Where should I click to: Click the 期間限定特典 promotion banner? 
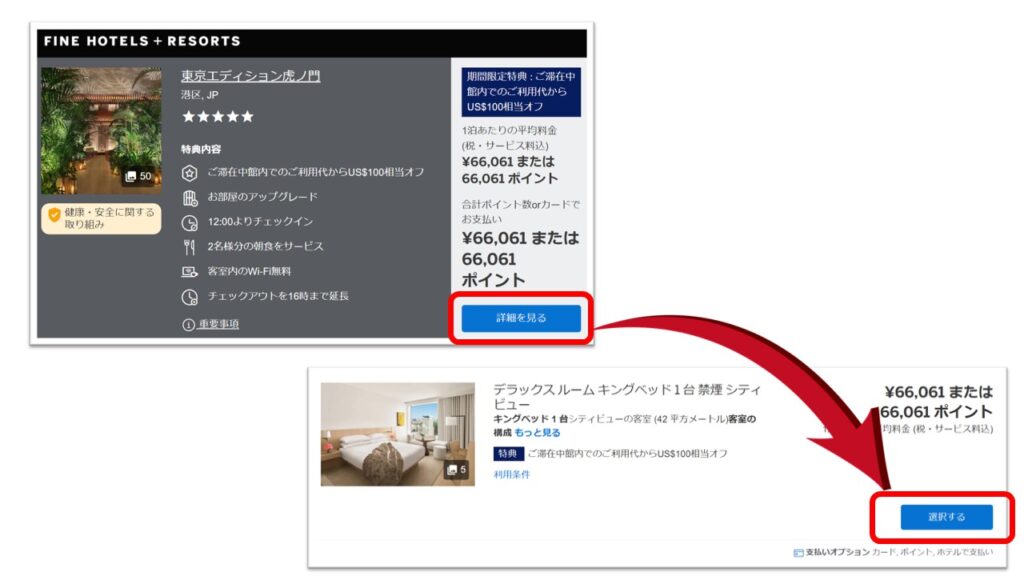pos(520,91)
